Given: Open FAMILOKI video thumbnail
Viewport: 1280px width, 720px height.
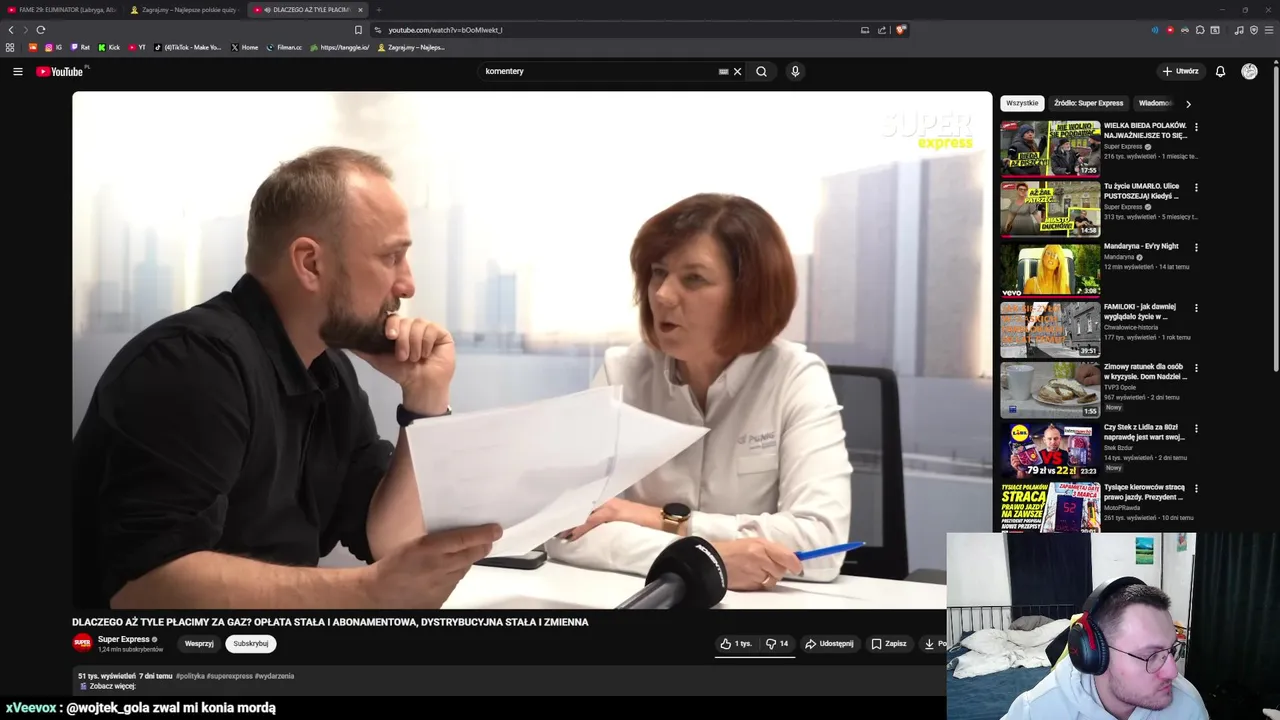Looking at the screenshot, I should [x=1050, y=329].
